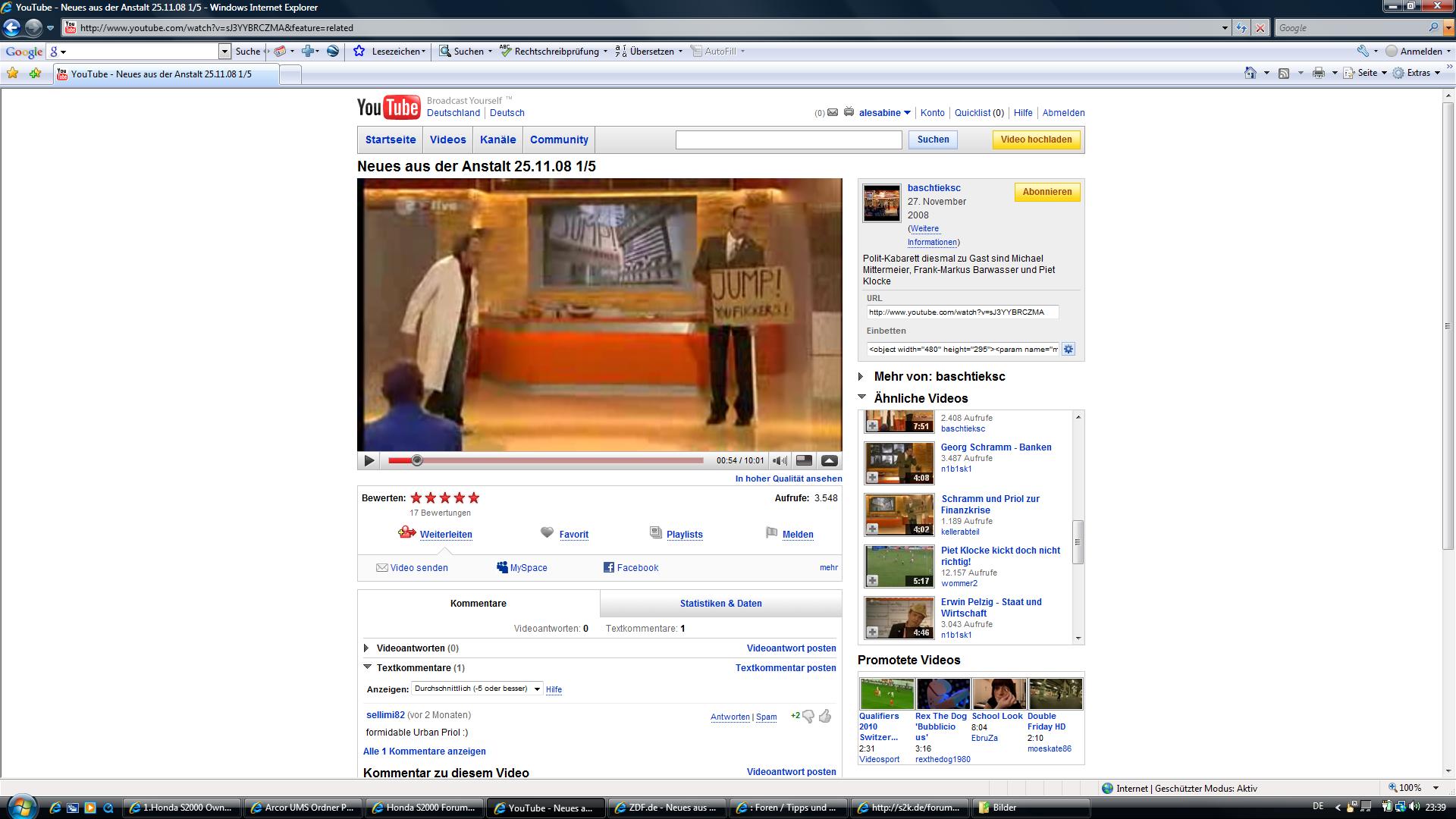The height and width of the screenshot is (819, 1456).
Task: Click the video progress bar scrubber
Action: pos(416,460)
